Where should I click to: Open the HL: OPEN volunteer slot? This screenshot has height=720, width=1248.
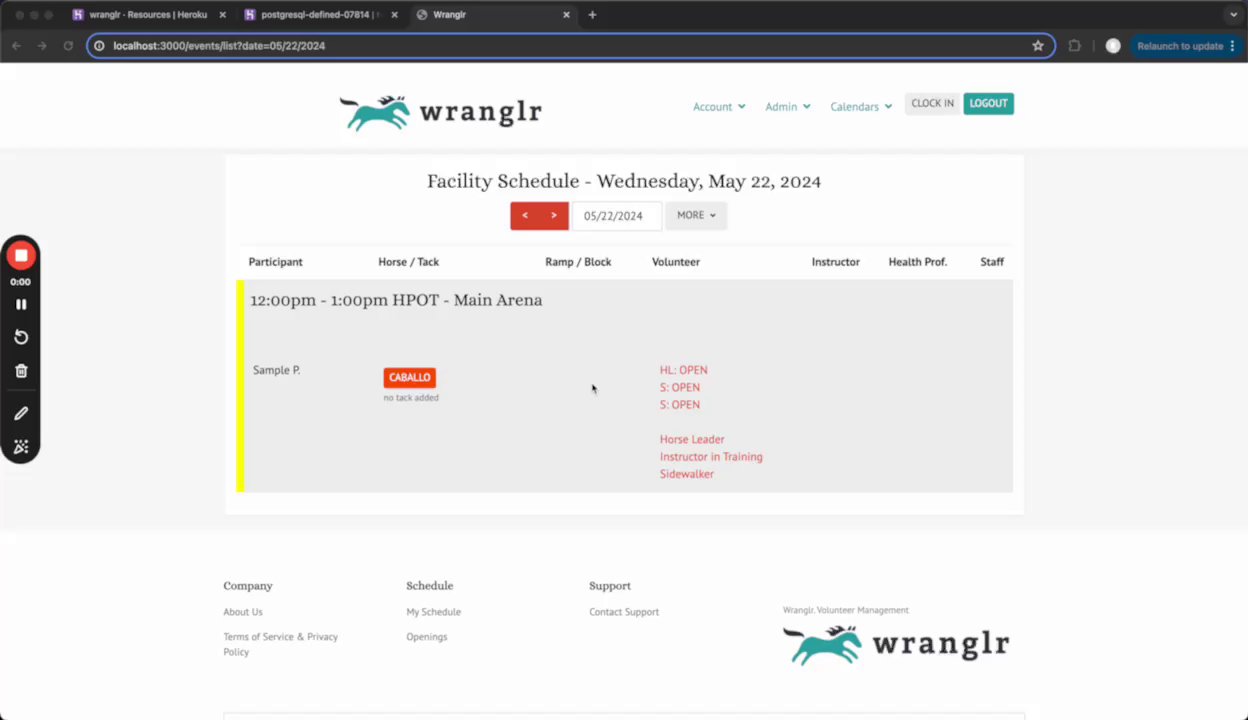[683, 371]
